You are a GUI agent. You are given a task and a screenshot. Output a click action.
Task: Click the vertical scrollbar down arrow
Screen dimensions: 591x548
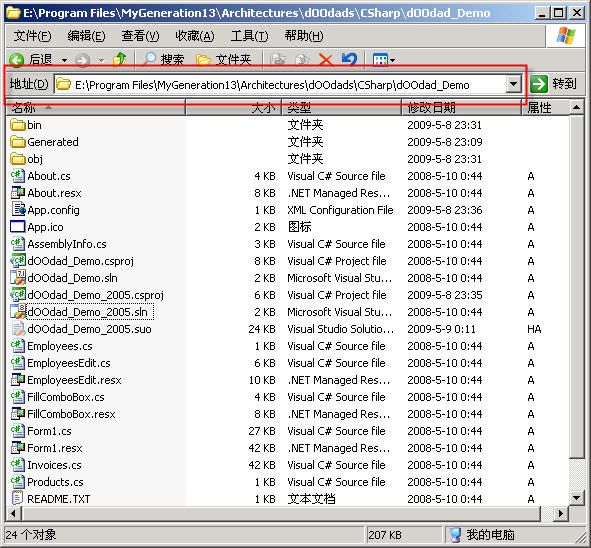pos(576,498)
